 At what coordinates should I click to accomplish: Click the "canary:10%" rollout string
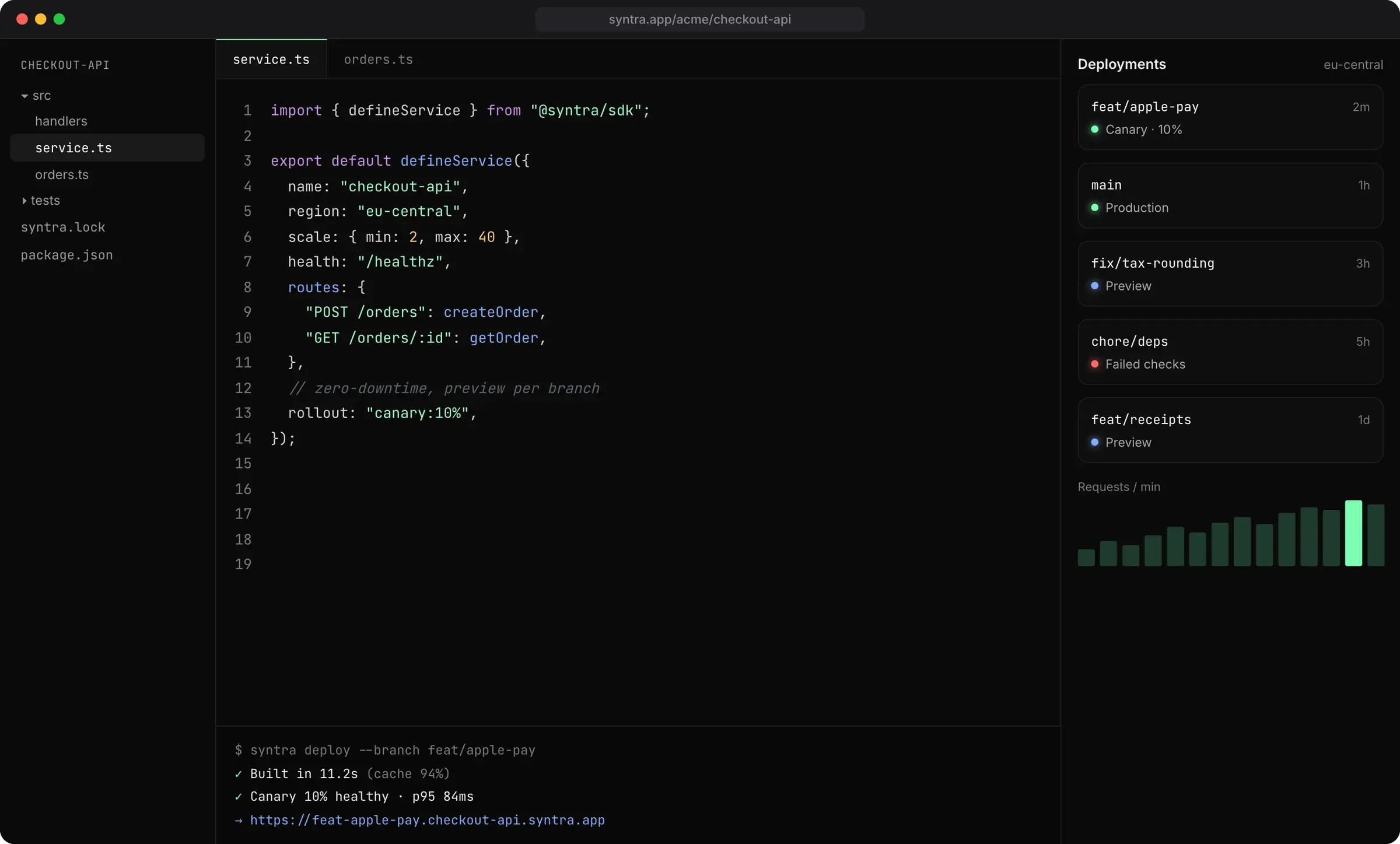point(418,413)
